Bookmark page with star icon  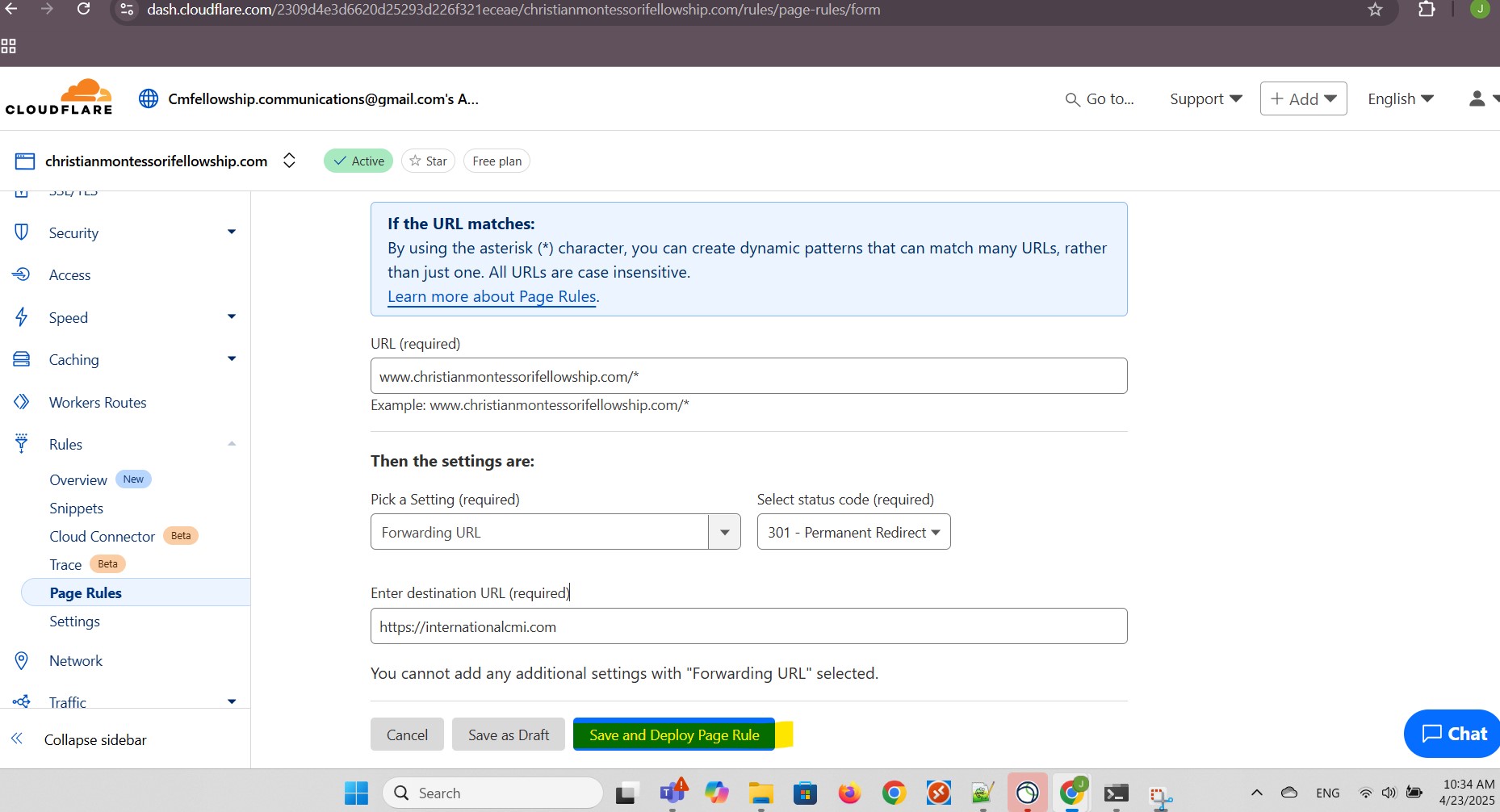(1376, 10)
